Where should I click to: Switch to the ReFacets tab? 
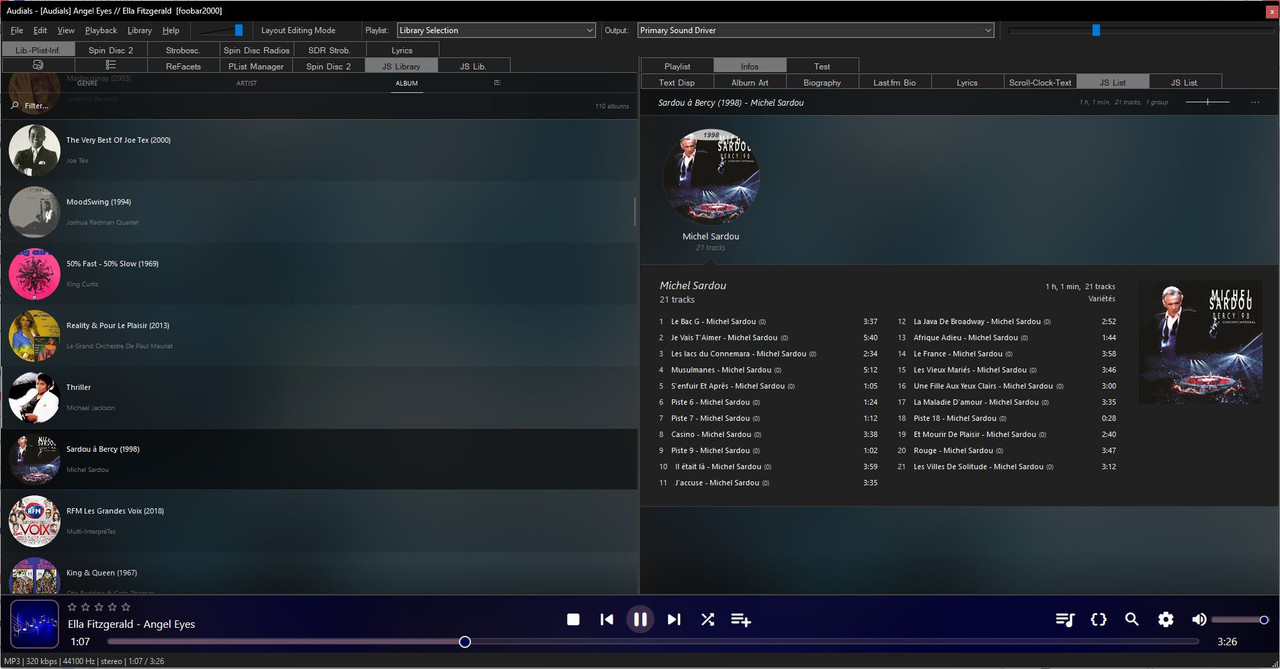(183, 66)
